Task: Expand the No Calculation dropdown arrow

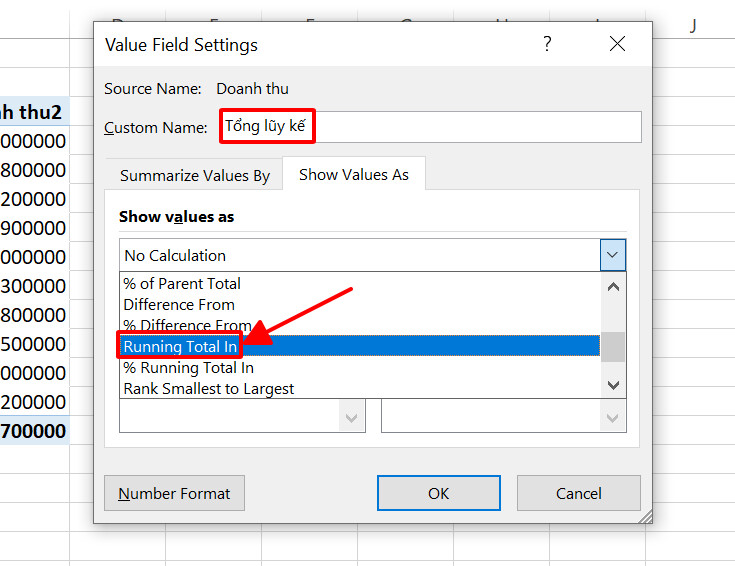Action: [x=613, y=255]
